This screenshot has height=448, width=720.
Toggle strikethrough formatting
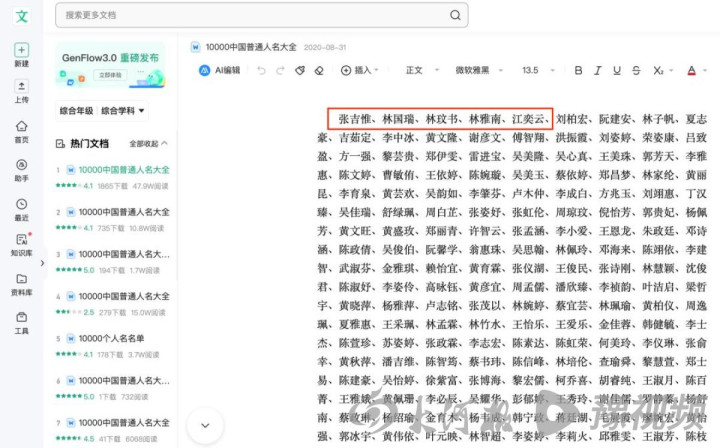636,71
